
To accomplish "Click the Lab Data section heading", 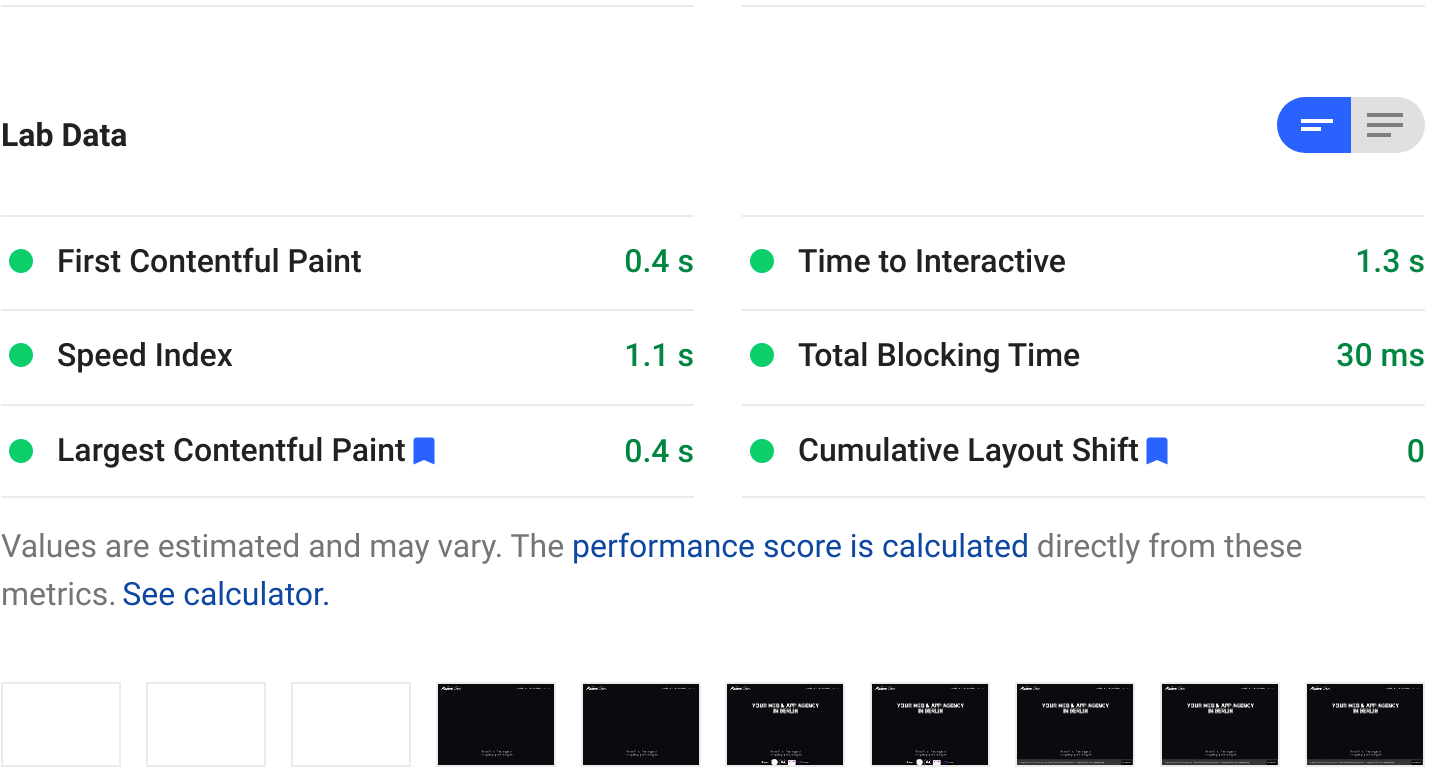I will tap(64, 136).
